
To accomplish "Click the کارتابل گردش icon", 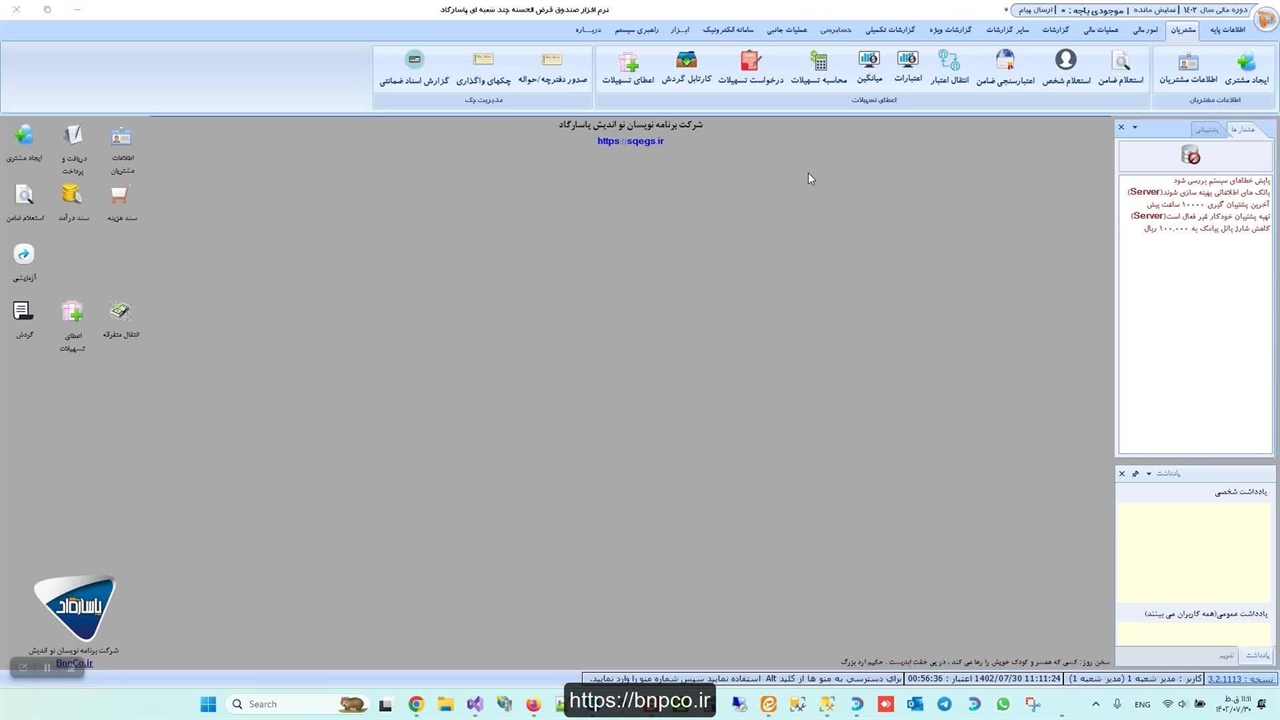I will pyautogui.click(x=686, y=67).
